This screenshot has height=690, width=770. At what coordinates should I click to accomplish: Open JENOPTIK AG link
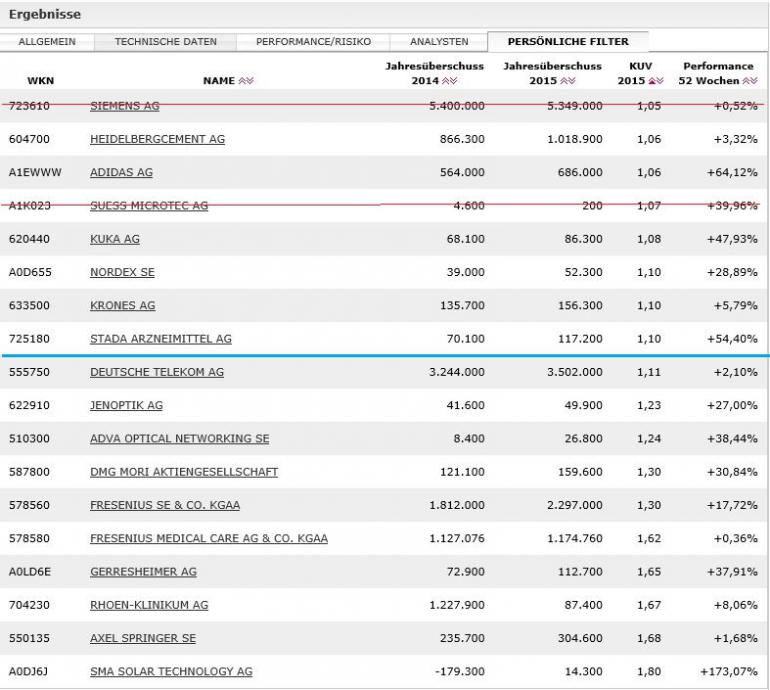pyautogui.click(x=126, y=406)
